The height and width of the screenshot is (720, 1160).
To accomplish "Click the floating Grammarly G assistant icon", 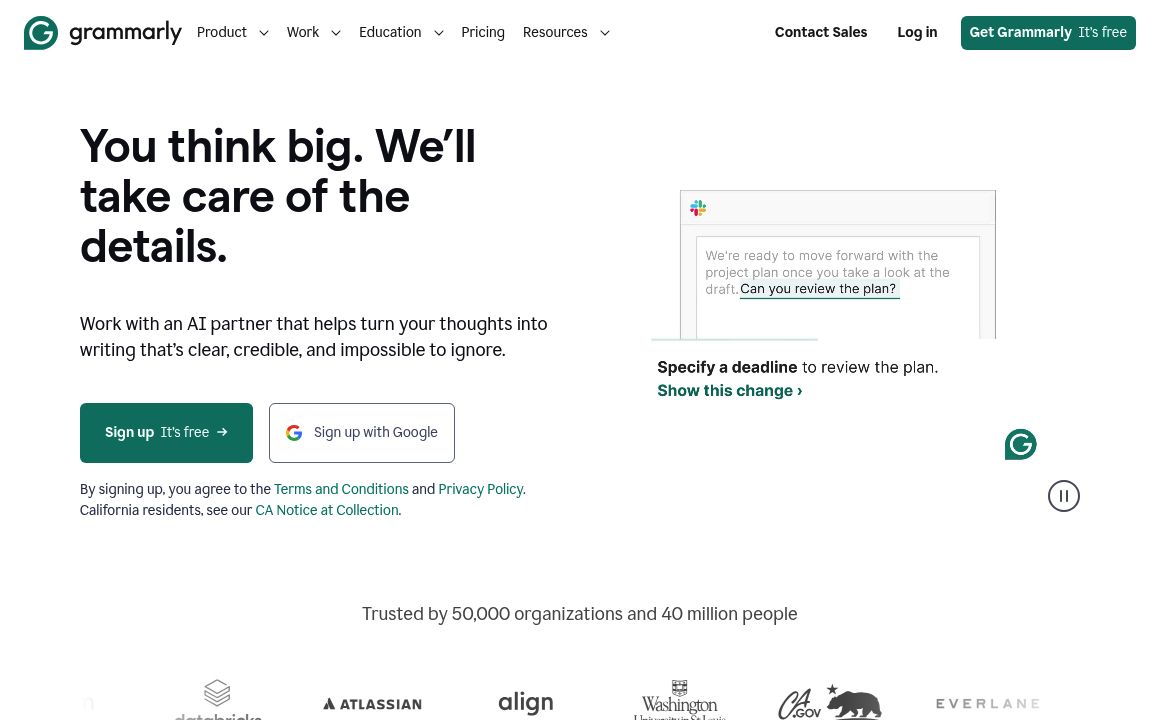I will 1020,444.
